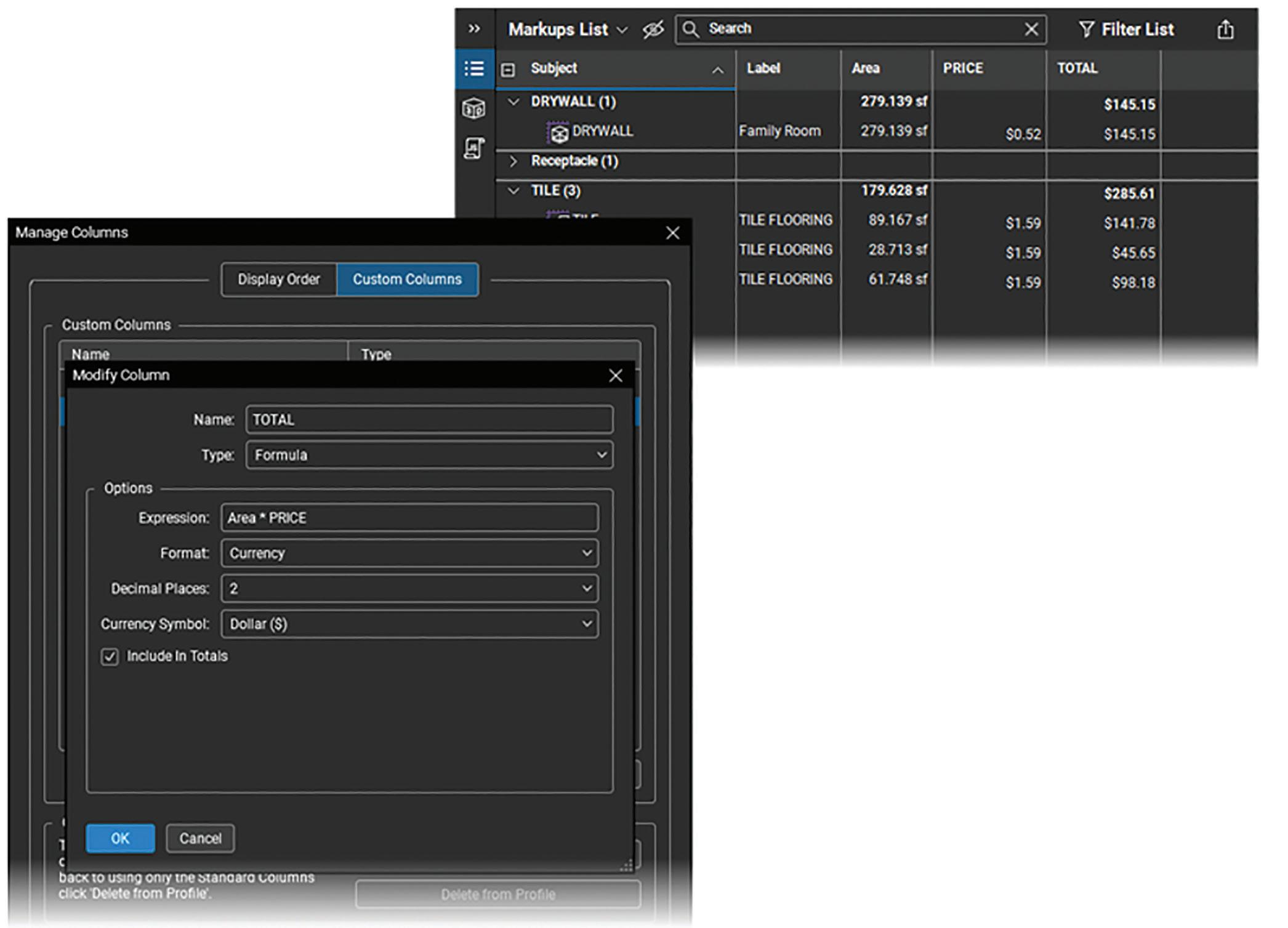The image size is (1288, 928).
Task: Uncheck Include In Totals checkbox
Action: (x=110, y=656)
